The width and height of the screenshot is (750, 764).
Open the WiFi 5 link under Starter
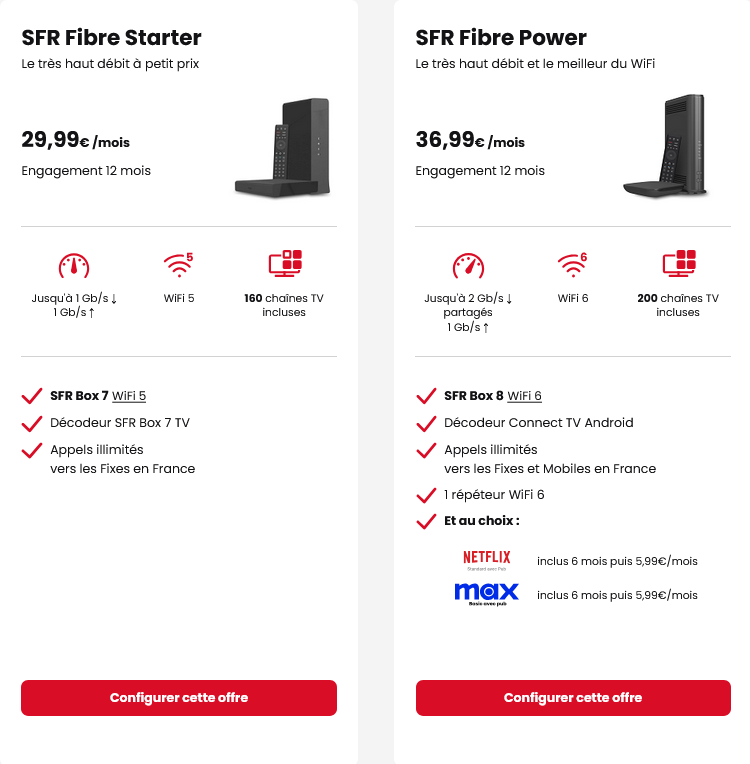click(129, 396)
